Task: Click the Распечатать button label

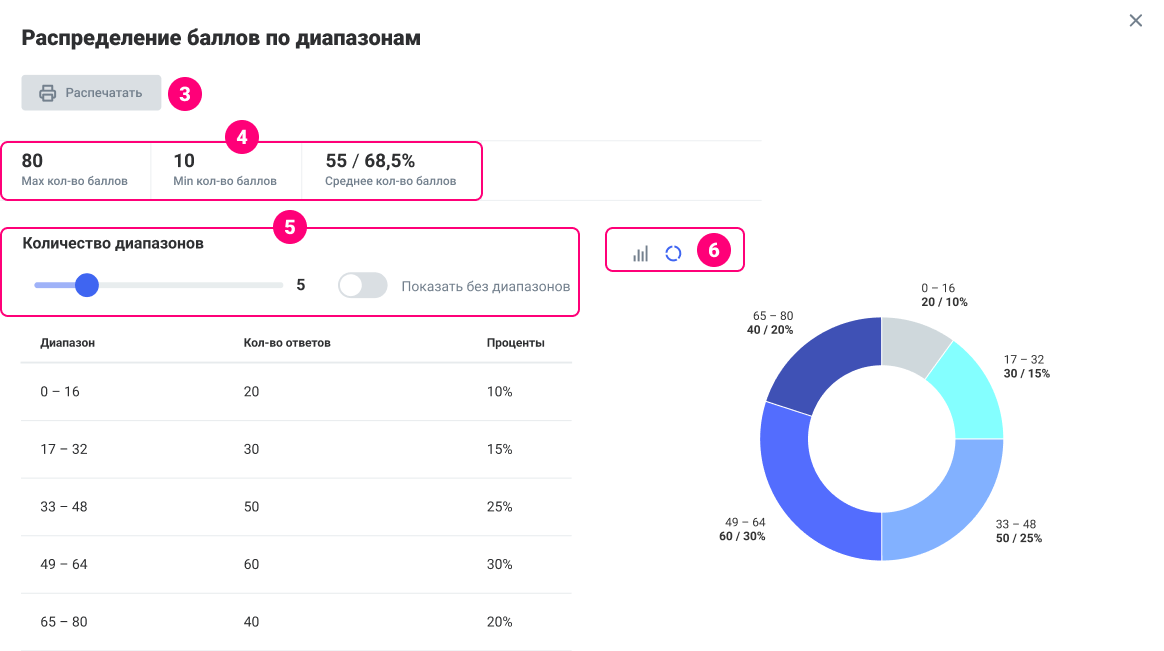Action: tap(104, 93)
